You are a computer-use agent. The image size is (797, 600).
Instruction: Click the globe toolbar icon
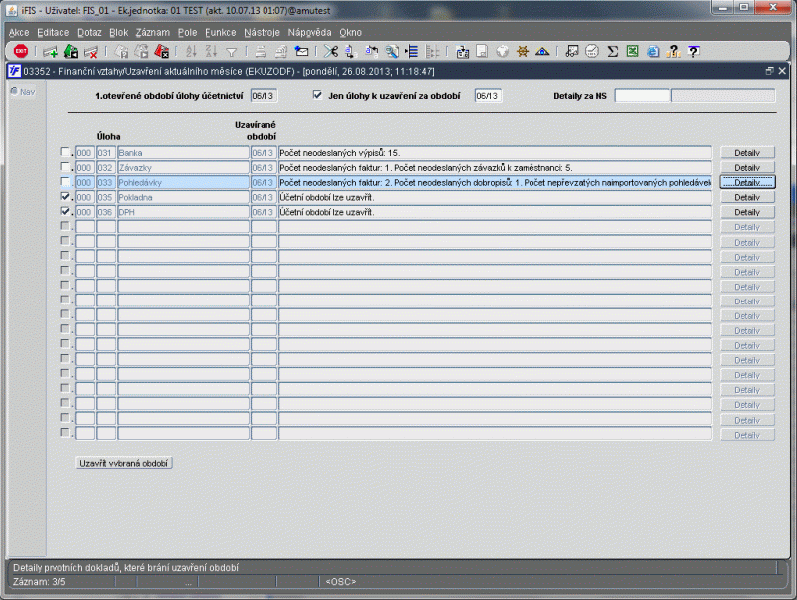coord(502,51)
